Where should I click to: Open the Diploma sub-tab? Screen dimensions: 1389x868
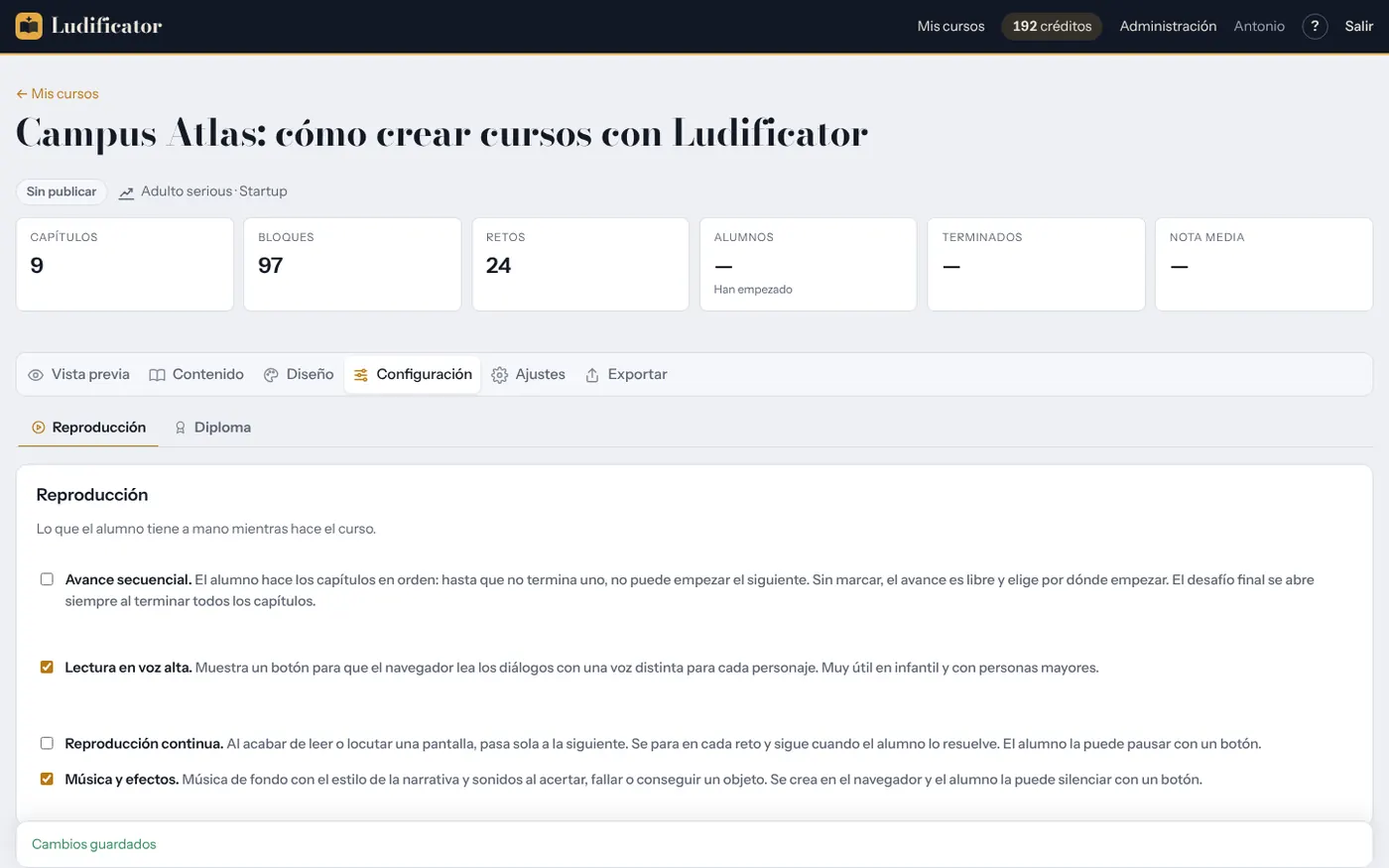[x=211, y=428]
